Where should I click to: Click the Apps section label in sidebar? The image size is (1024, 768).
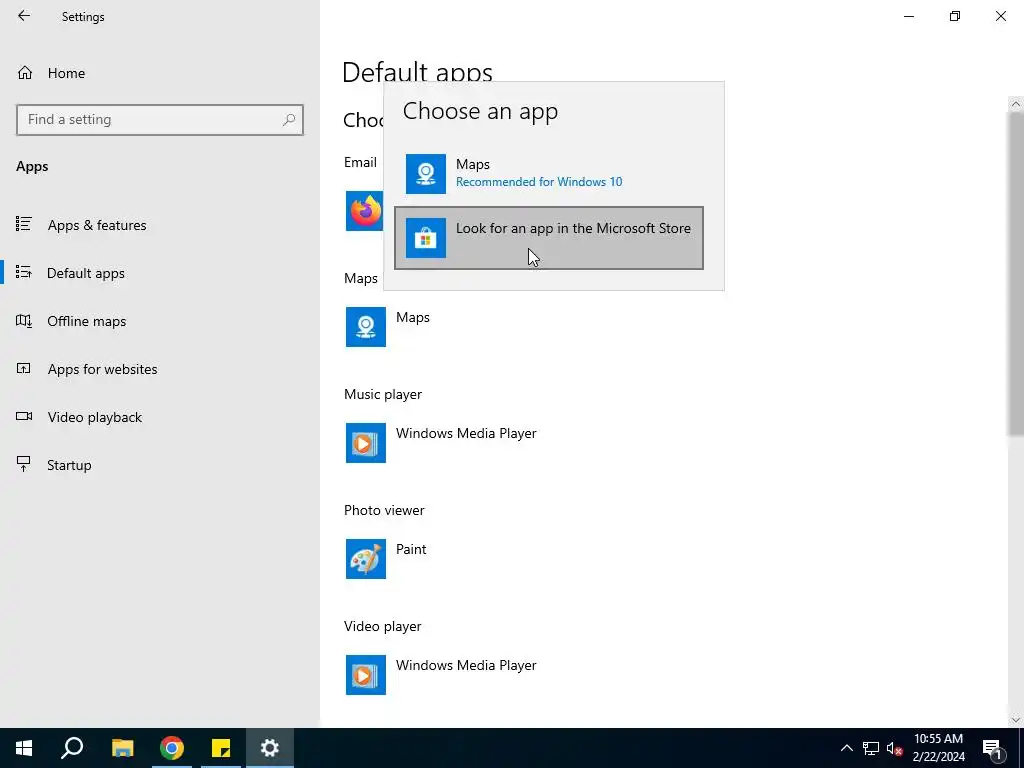32,167
